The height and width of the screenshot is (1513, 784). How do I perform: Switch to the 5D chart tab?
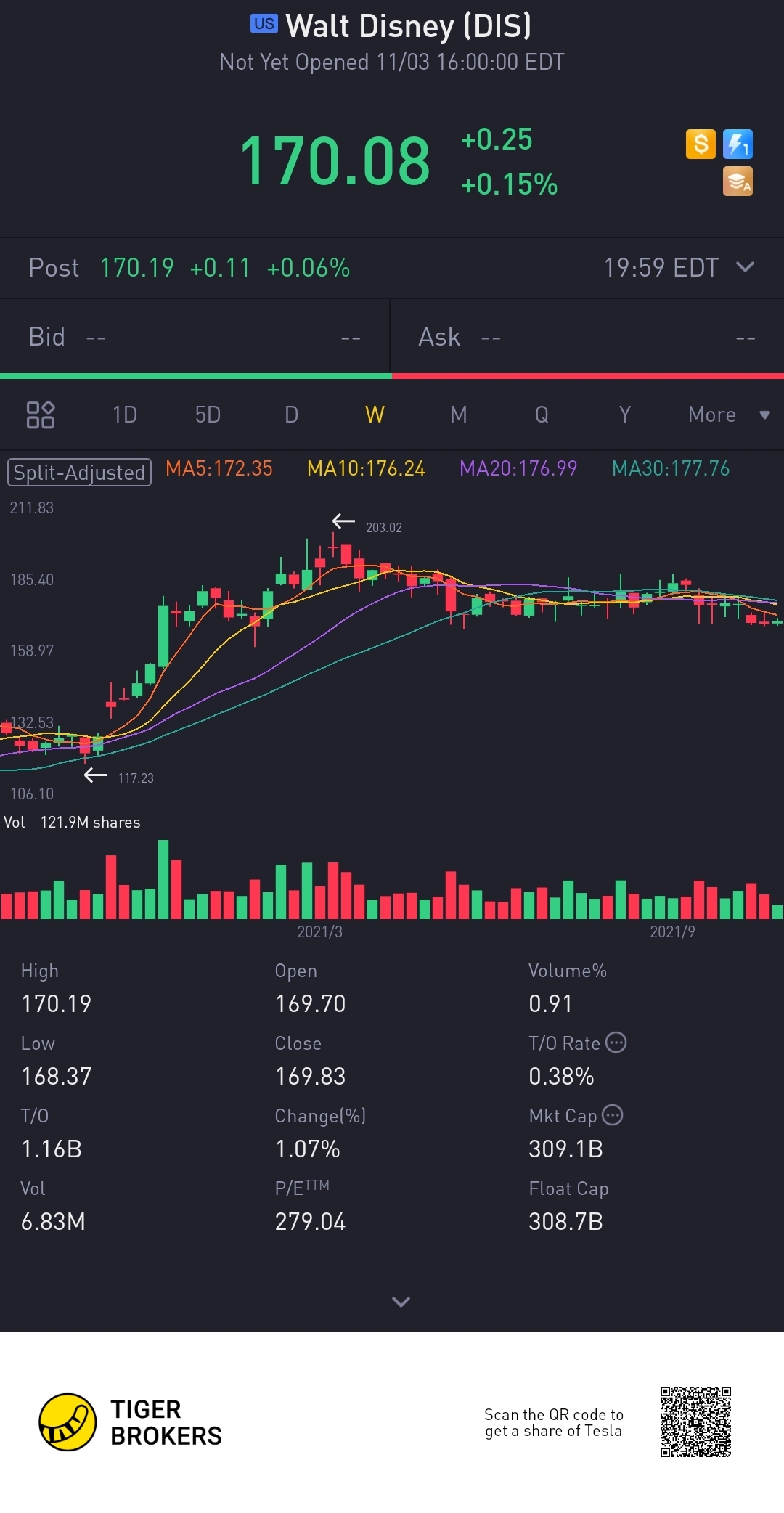[x=208, y=415]
